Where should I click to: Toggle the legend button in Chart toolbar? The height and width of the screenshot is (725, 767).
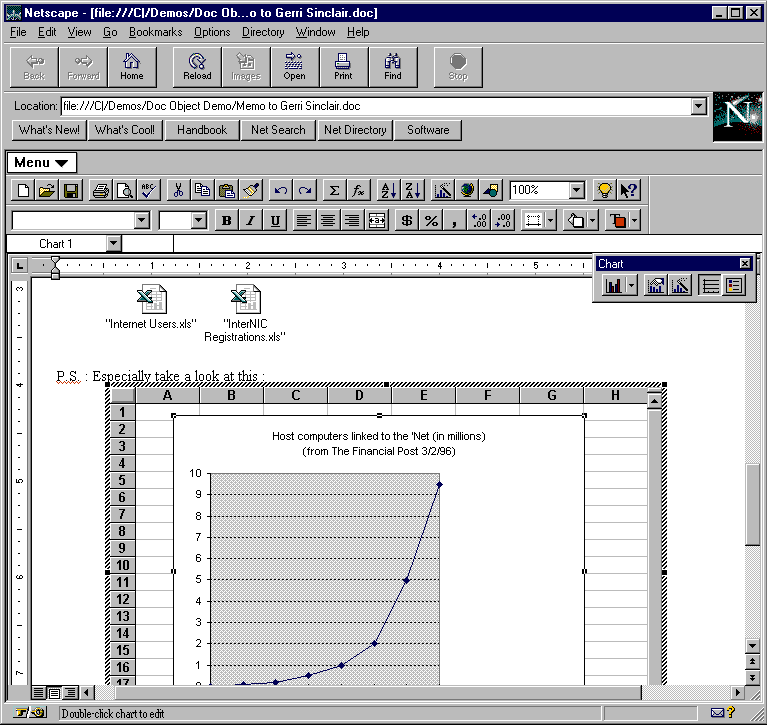click(x=734, y=286)
